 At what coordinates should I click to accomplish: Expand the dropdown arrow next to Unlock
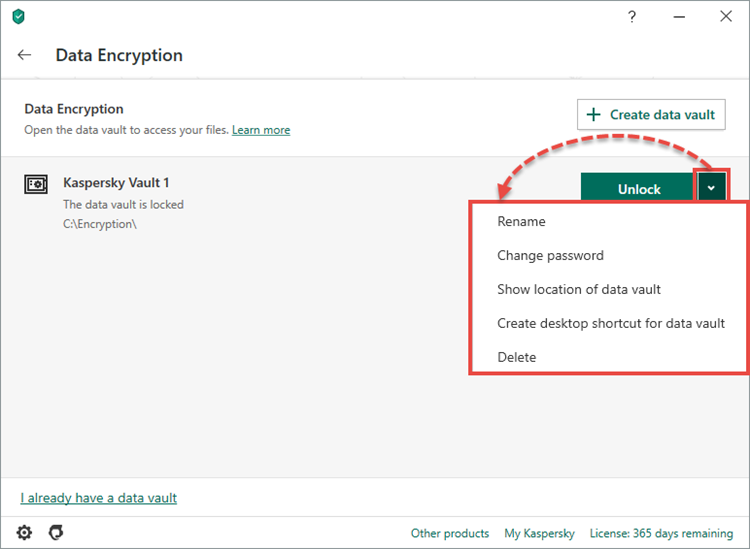coord(711,187)
